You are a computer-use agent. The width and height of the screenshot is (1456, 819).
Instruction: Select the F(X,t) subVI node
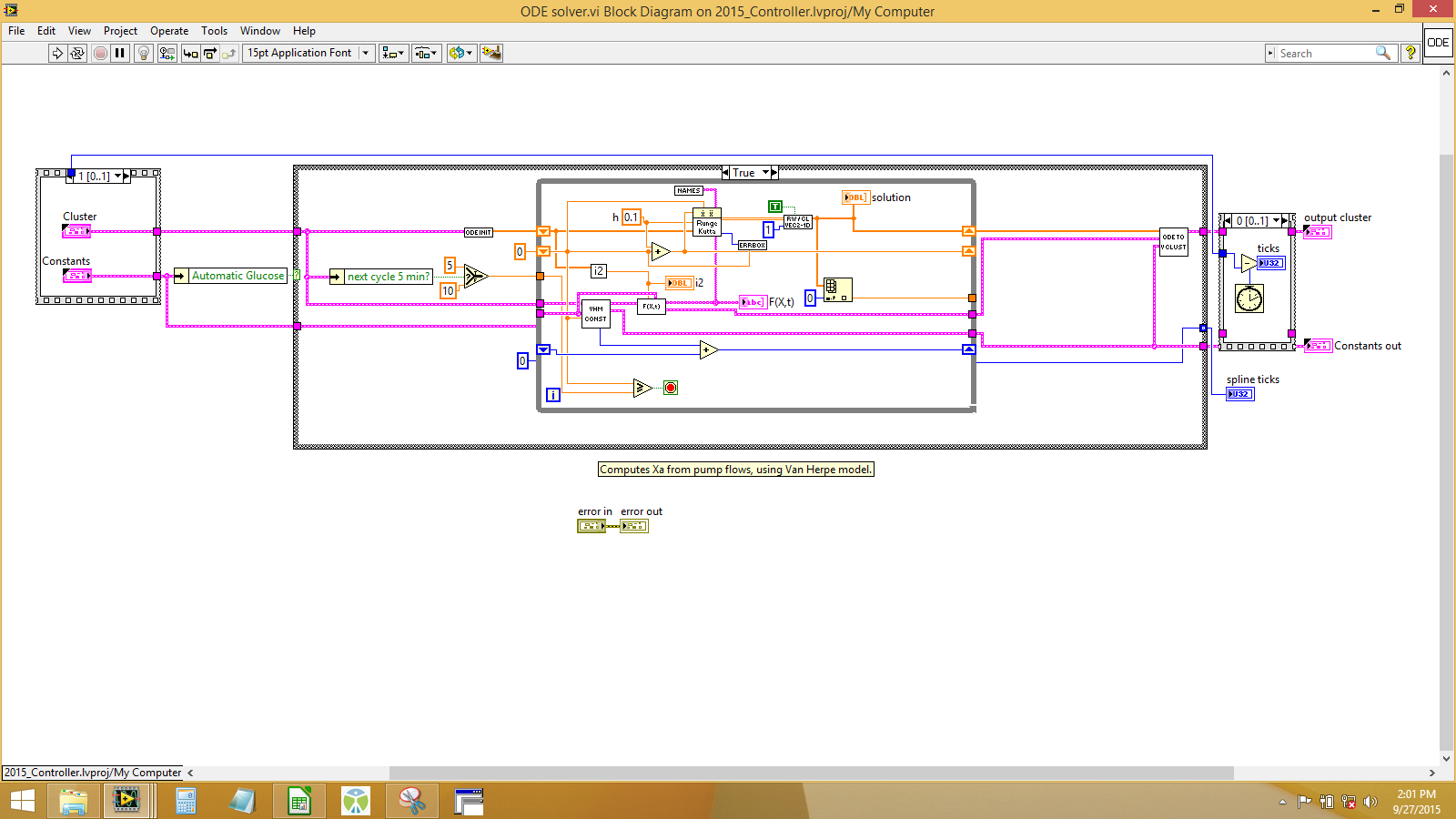tap(652, 307)
